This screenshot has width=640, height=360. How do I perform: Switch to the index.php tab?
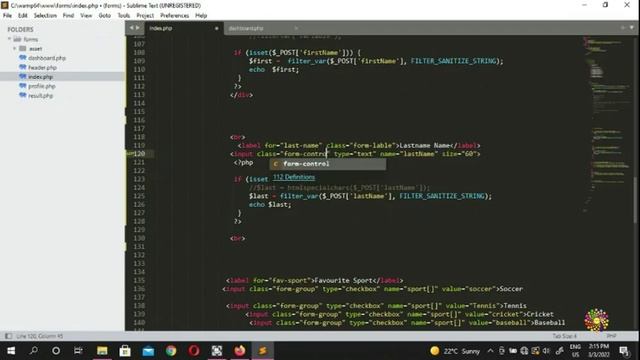[184, 28]
